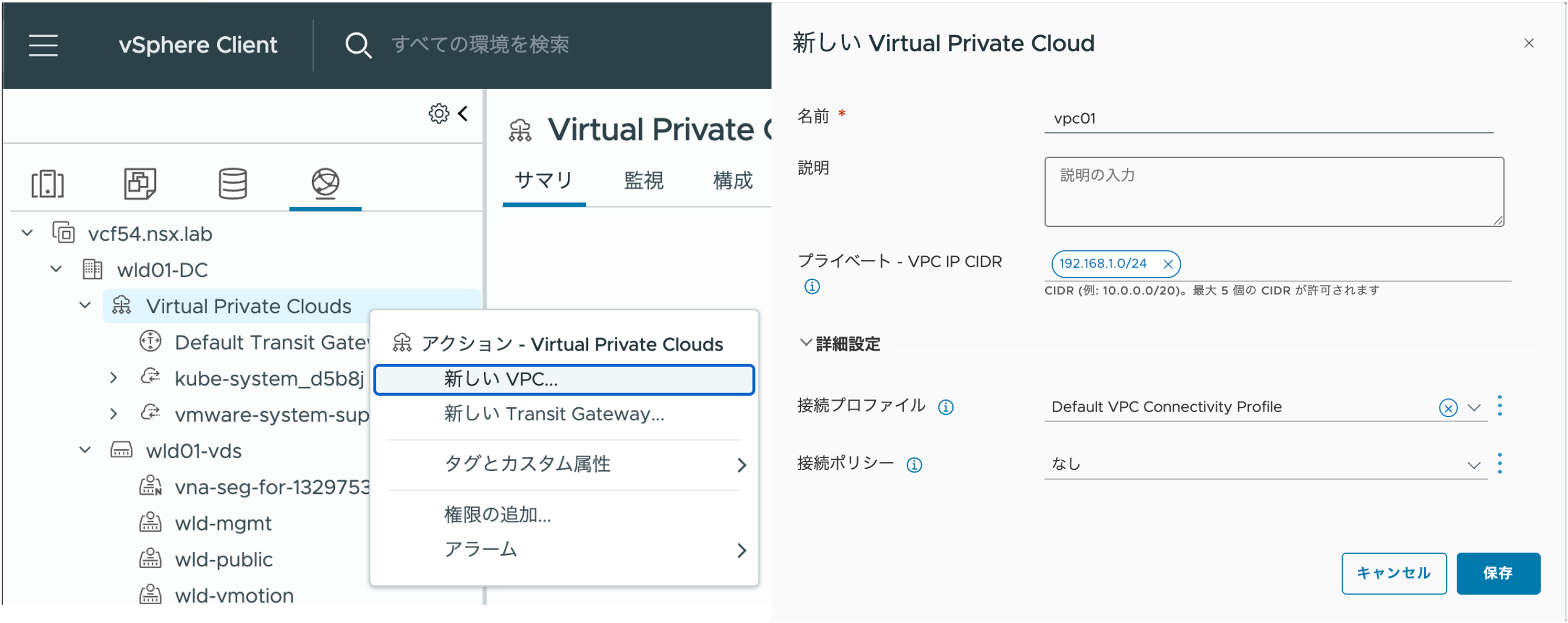Click the Default Transit Gateway icon
Image resolution: width=1568 pixels, height=623 pixels.
(151, 341)
